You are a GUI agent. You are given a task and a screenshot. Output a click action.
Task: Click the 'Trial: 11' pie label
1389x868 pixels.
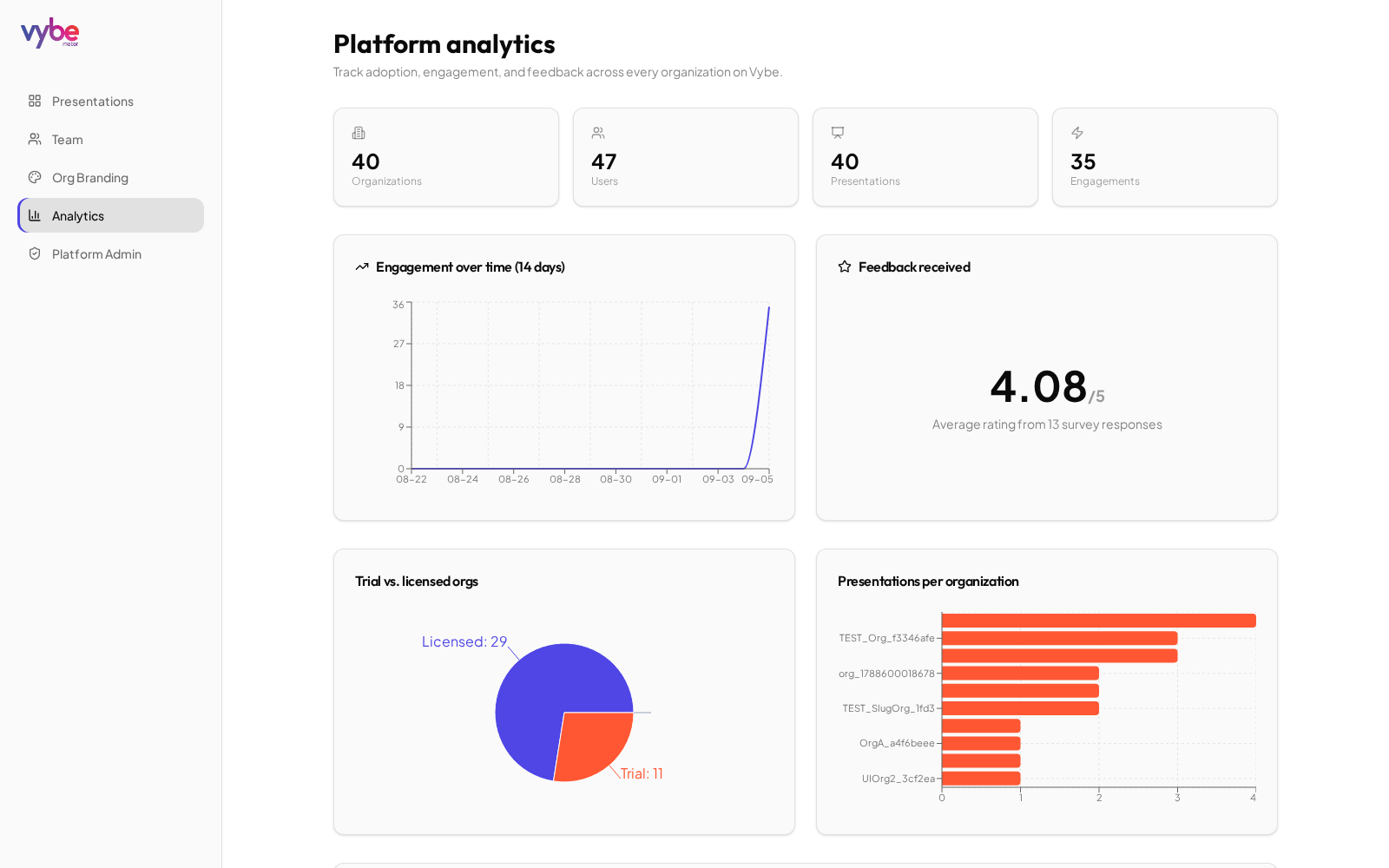pyautogui.click(x=642, y=773)
